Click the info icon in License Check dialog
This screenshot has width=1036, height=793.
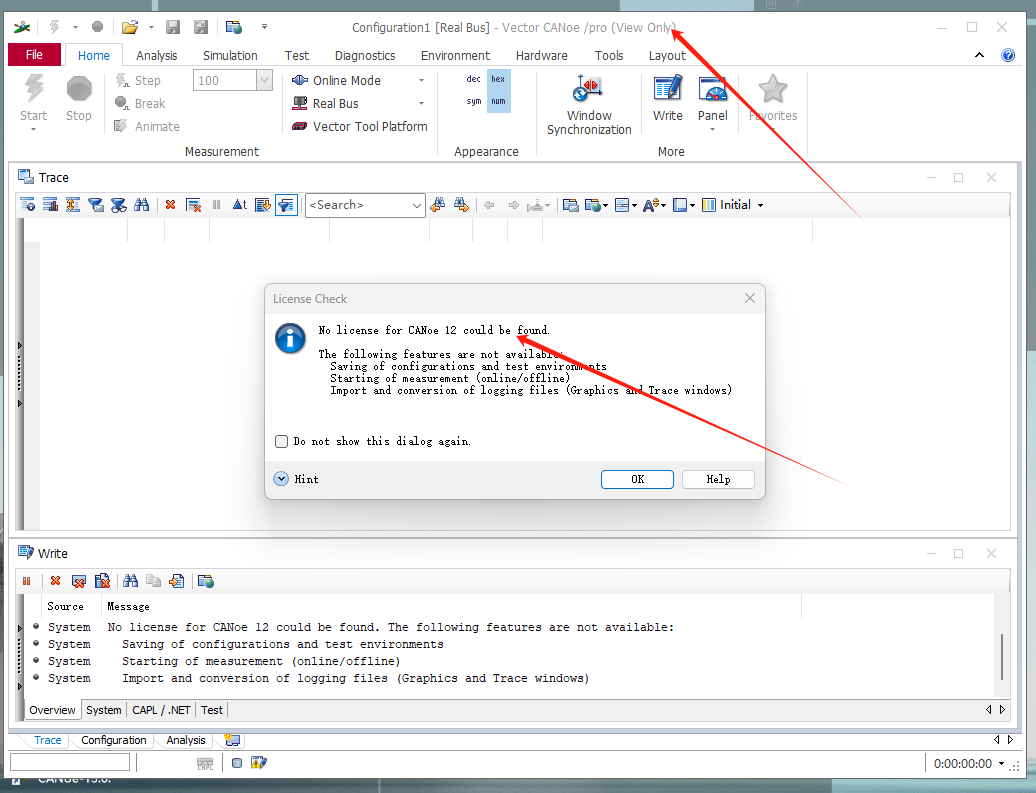290,338
